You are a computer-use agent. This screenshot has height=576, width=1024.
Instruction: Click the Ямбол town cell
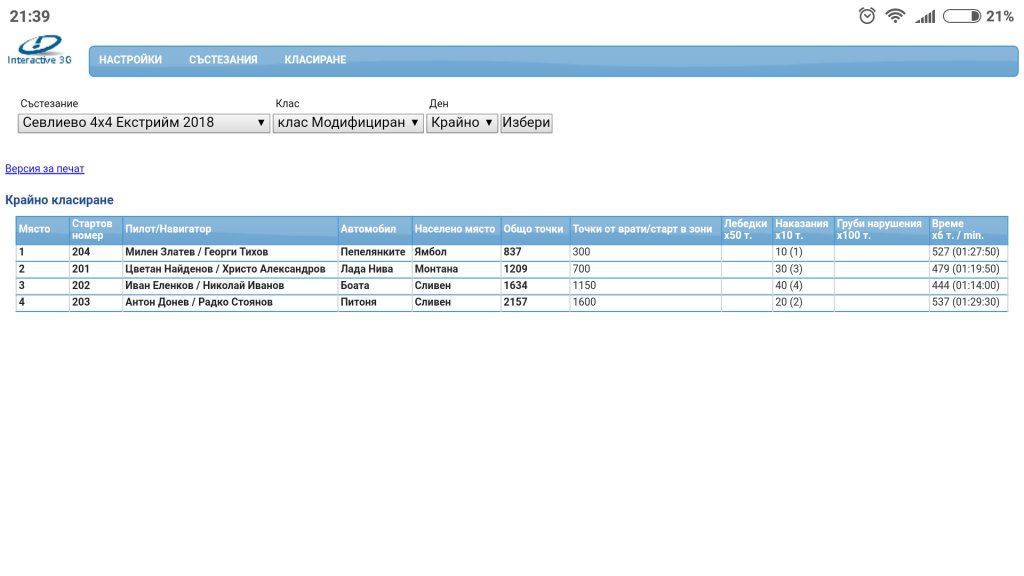tap(456, 252)
